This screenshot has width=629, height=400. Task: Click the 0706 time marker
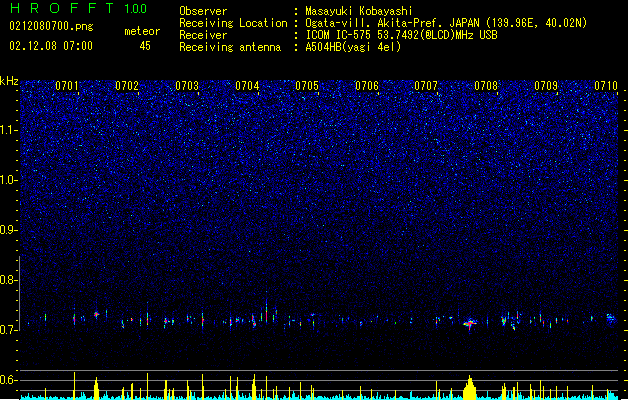click(x=367, y=85)
